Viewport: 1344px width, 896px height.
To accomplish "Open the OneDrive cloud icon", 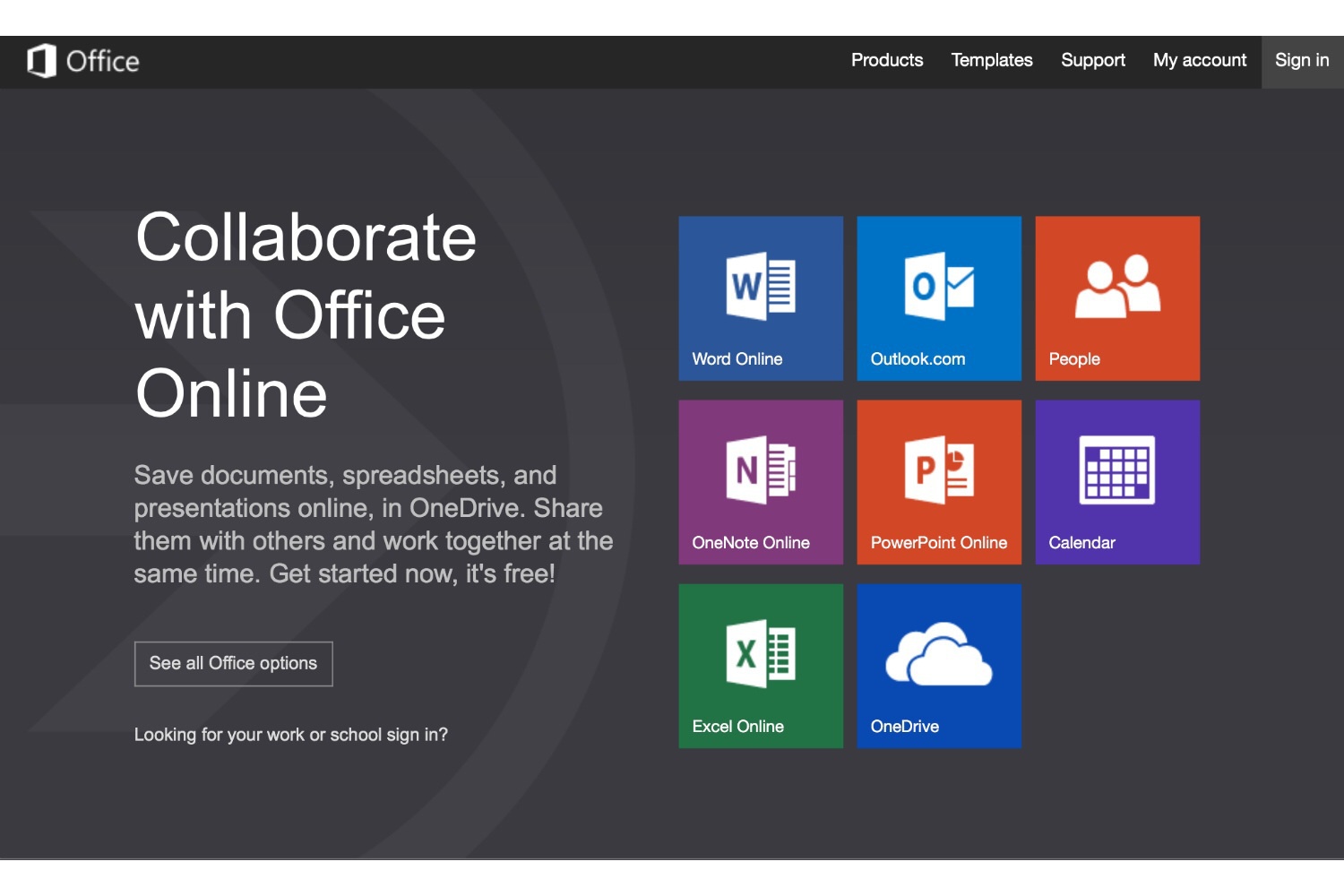I will pyautogui.click(x=938, y=655).
